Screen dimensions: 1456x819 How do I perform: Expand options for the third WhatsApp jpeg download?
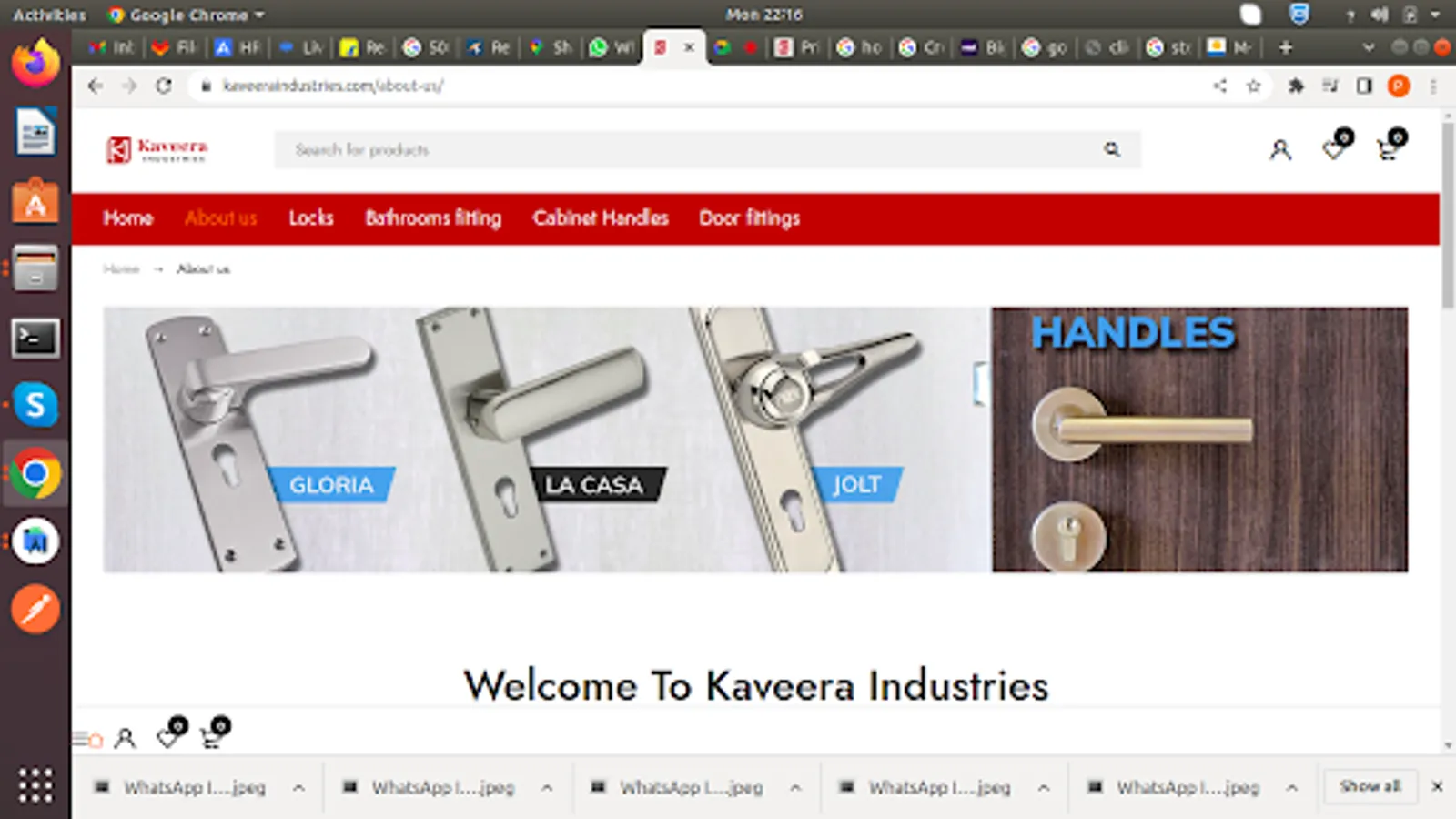click(x=795, y=787)
